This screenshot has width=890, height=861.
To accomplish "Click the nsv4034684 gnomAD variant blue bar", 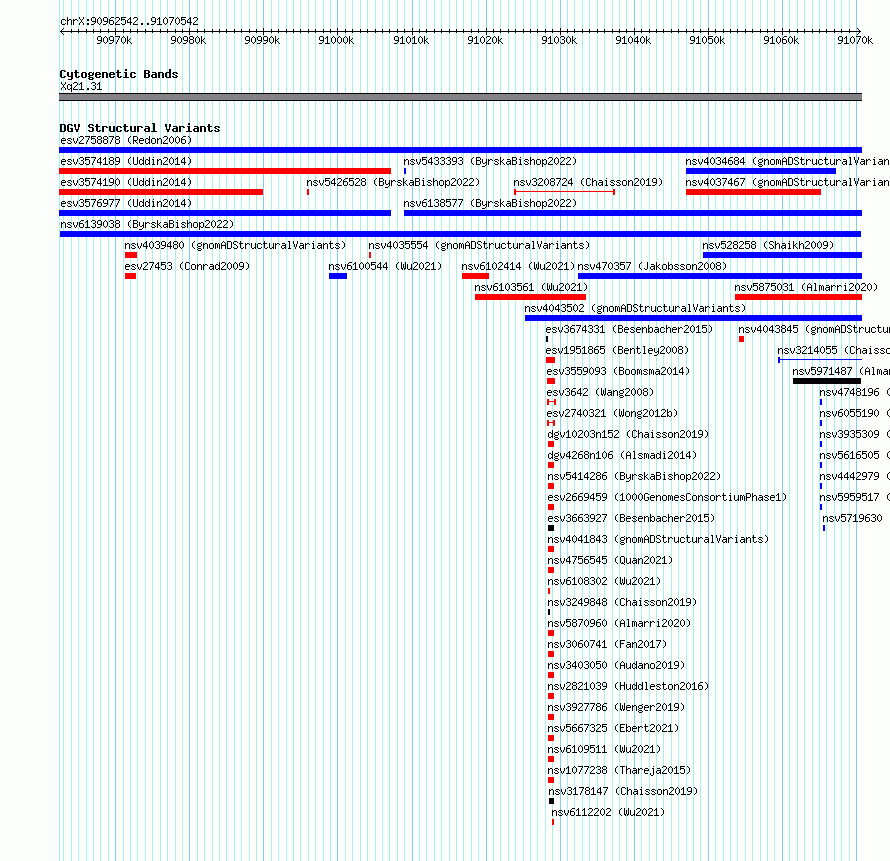I will [761, 171].
